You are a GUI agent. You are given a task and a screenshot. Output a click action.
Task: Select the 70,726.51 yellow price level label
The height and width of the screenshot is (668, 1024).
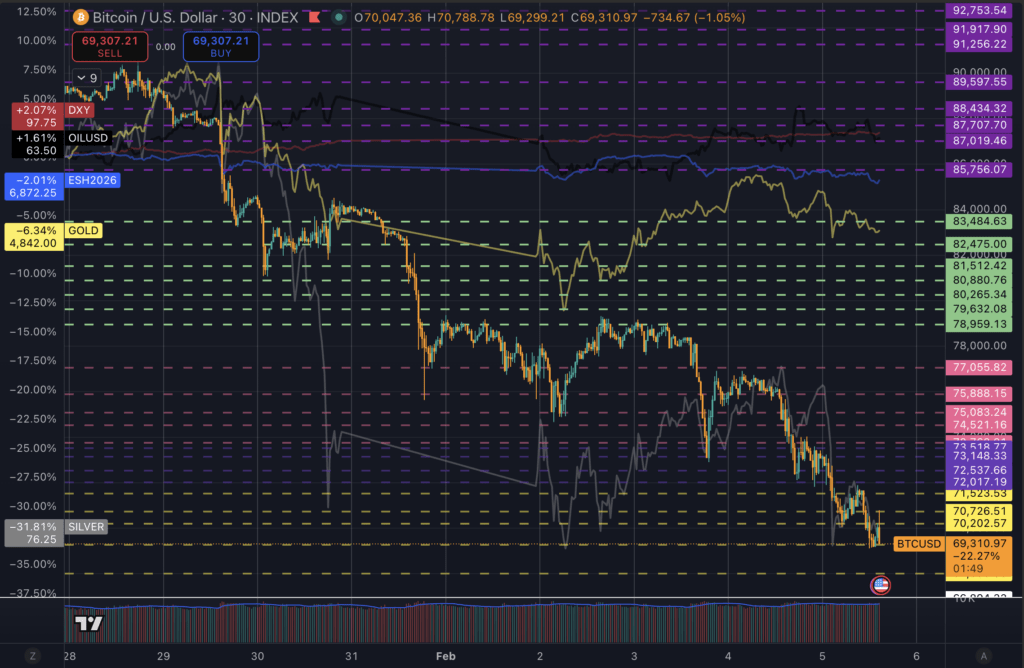(x=979, y=511)
